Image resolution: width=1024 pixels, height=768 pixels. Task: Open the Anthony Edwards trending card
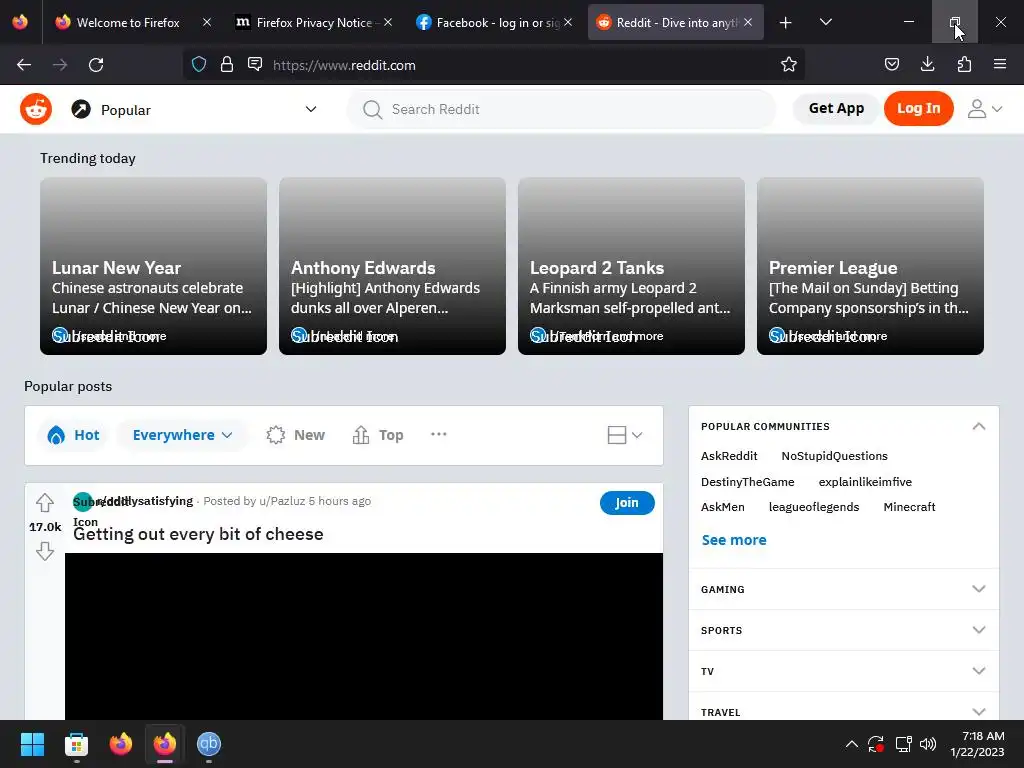[392, 266]
